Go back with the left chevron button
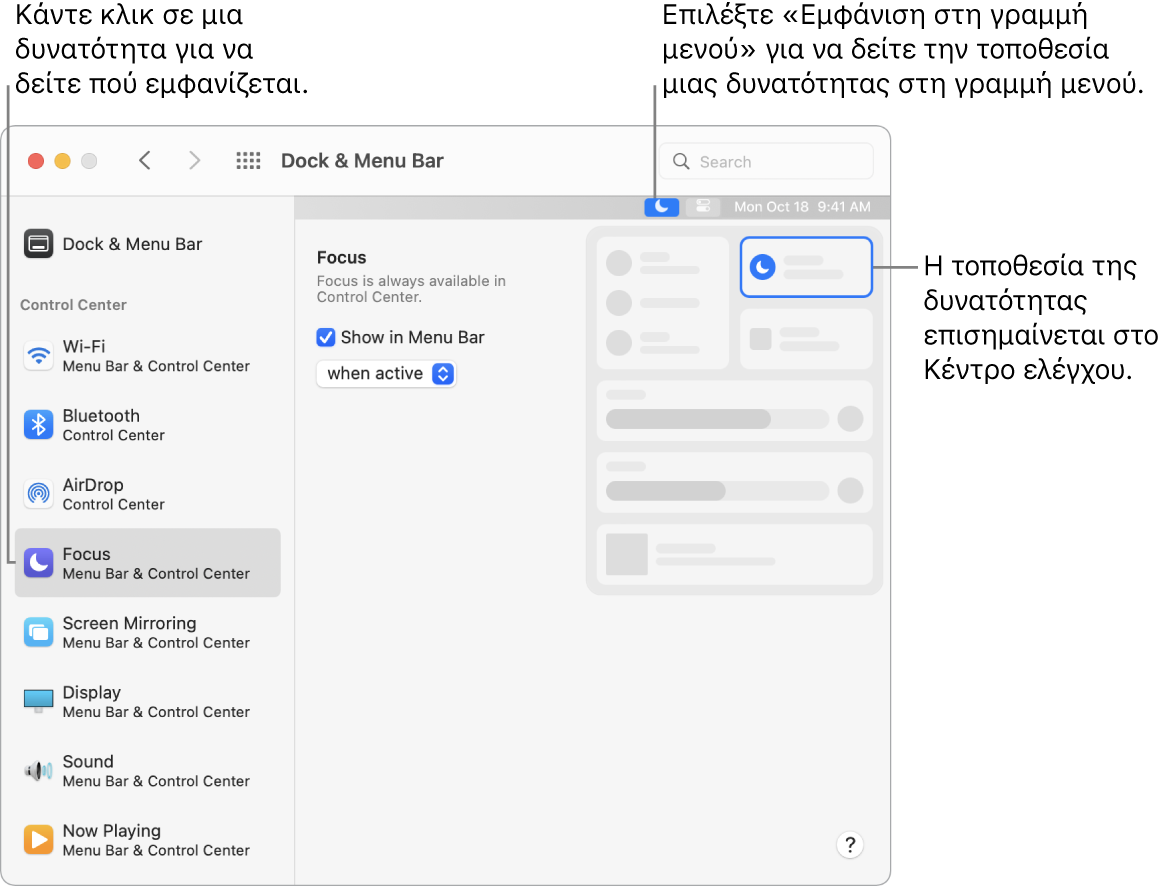 click(x=145, y=161)
